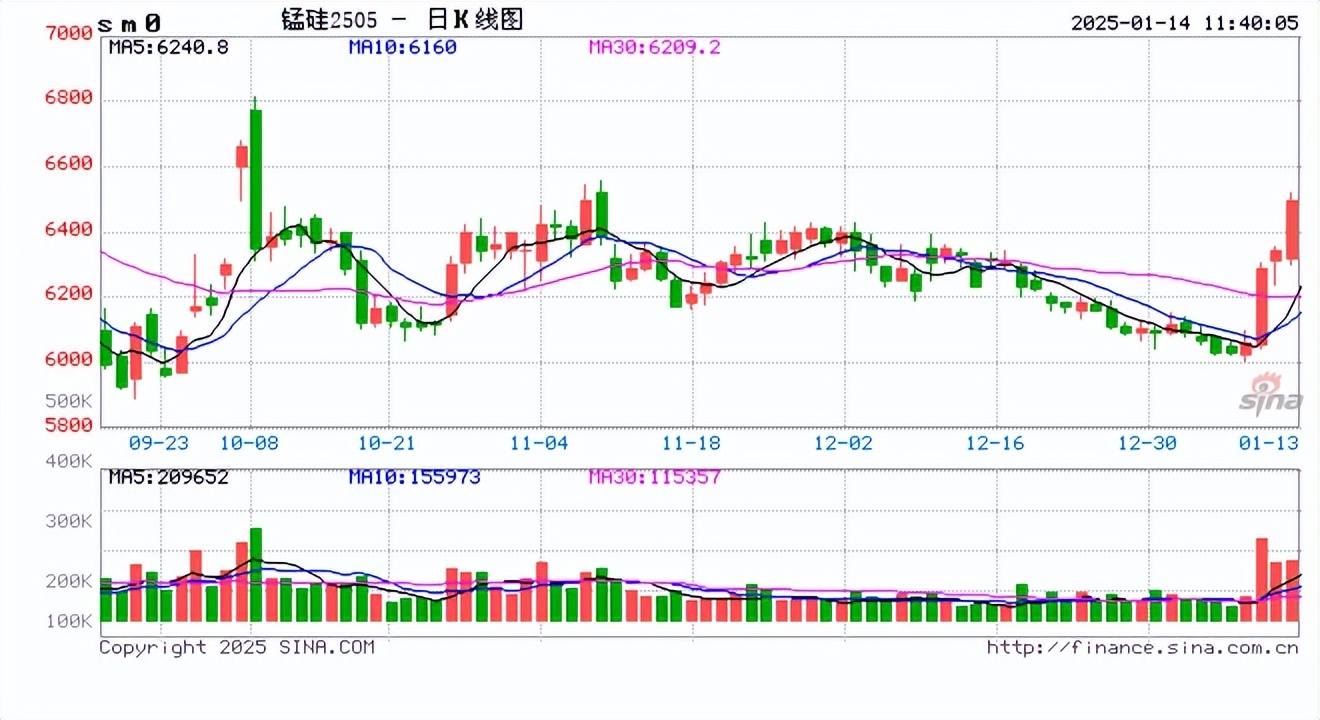Click the price MA5:6240.8 indicator label
The height and width of the screenshot is (720, 1320).
tap(169, 47)
